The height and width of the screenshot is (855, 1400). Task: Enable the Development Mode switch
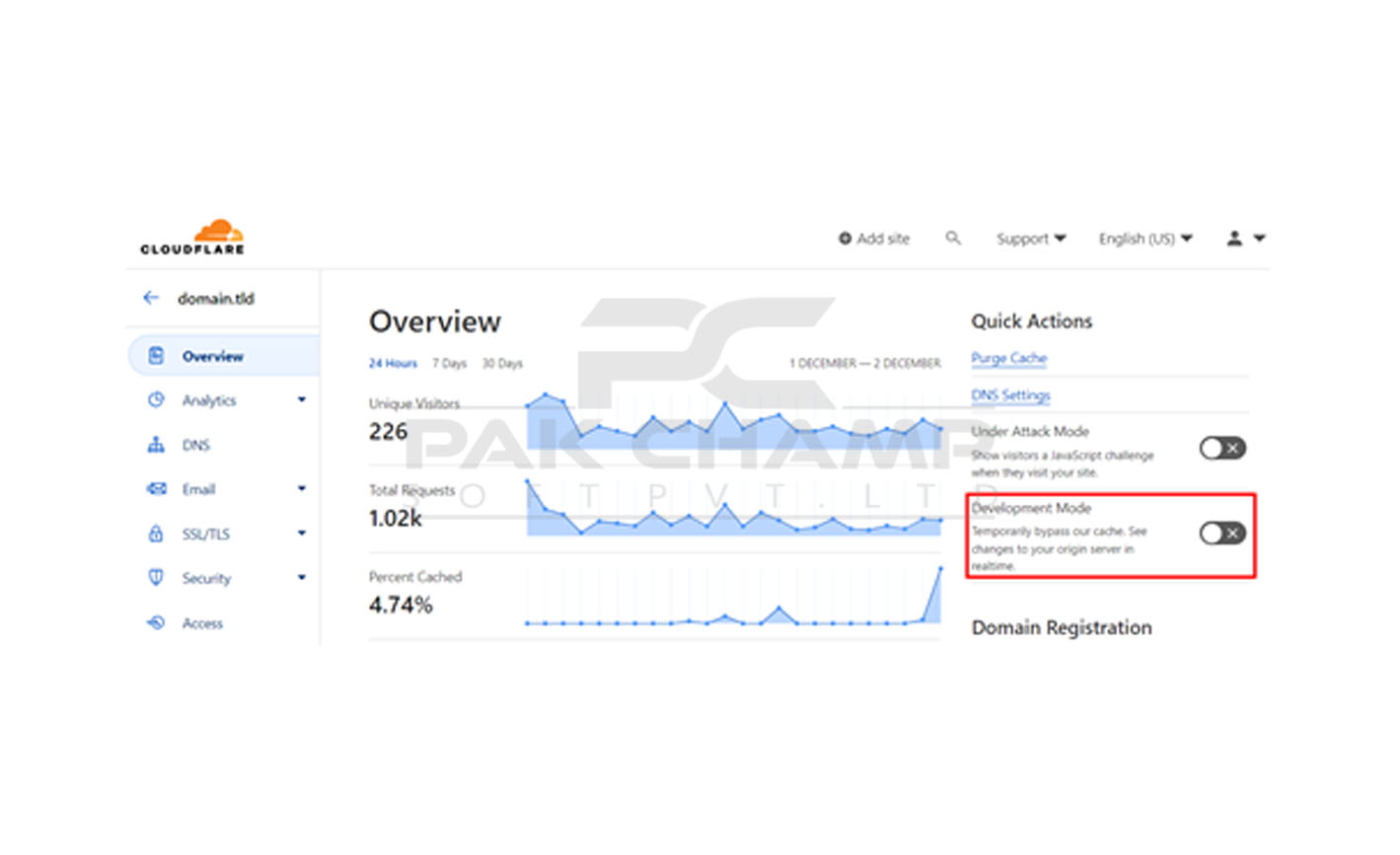pyautogui.click(x=1222, y=534)
